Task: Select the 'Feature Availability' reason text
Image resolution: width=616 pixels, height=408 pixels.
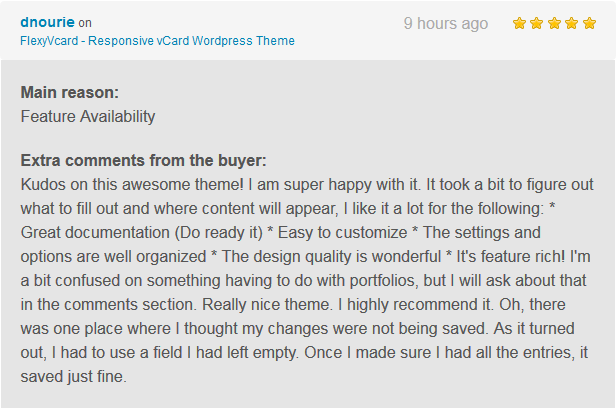Action: tap(88, 117)
